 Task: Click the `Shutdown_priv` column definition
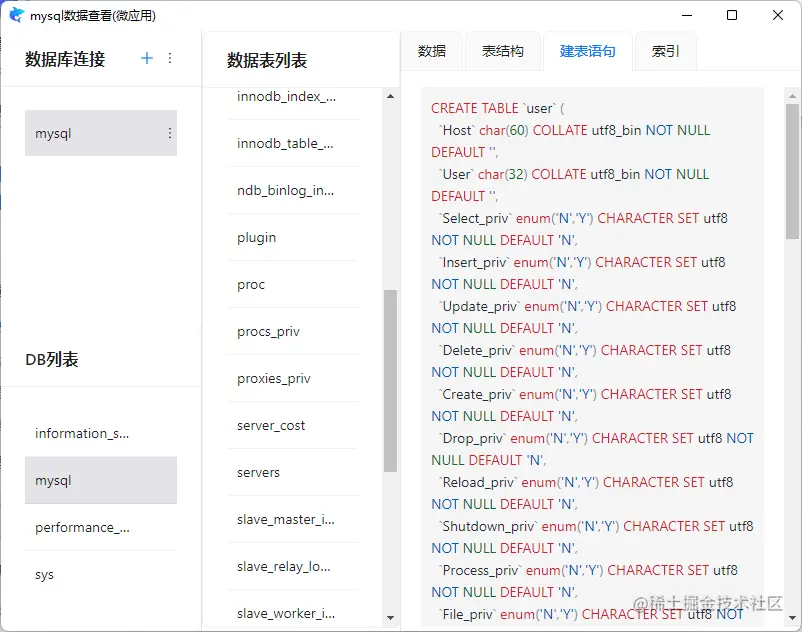[x=592, y=537]
